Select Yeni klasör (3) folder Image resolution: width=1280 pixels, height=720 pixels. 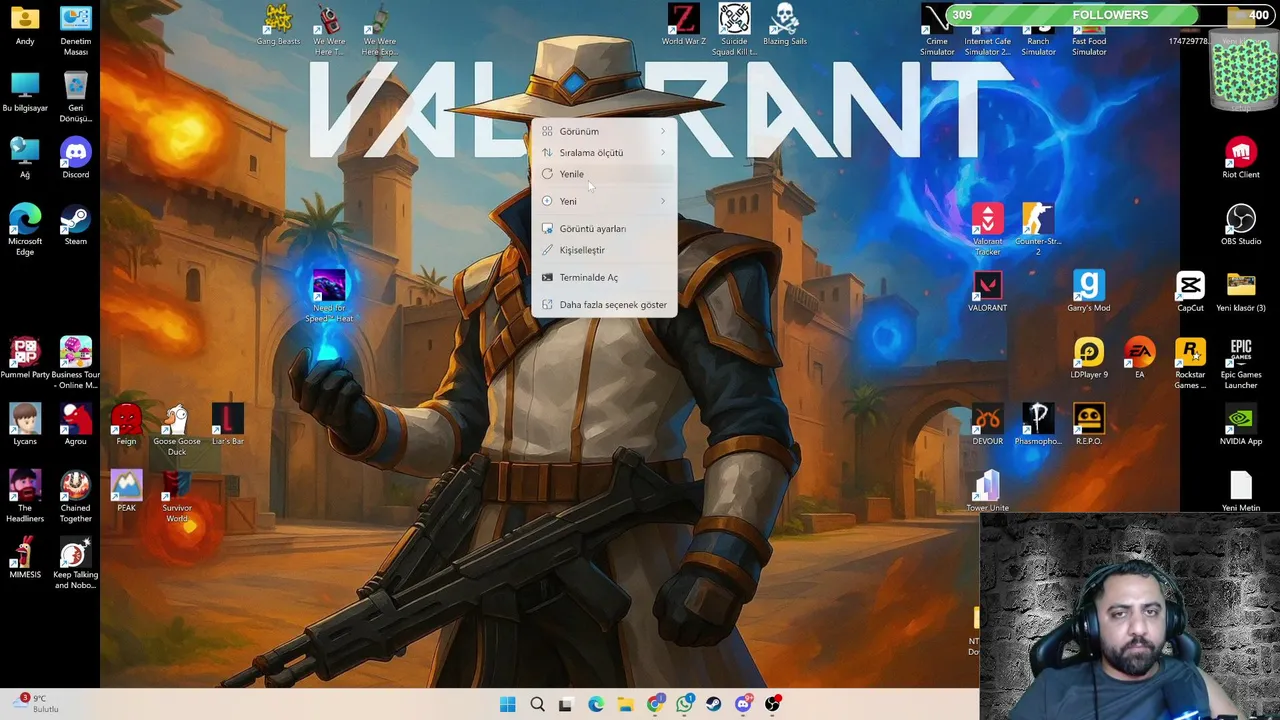coord(1241,292)
